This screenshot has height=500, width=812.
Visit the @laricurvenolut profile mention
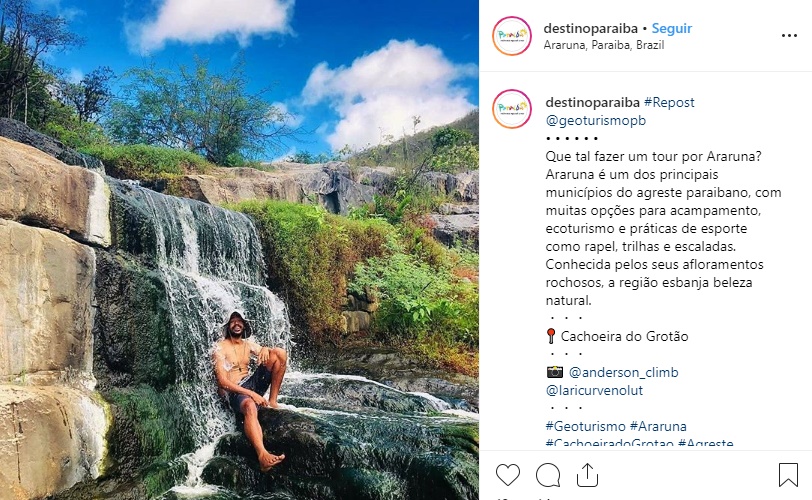pyautogui.click(x=594, y=390)
